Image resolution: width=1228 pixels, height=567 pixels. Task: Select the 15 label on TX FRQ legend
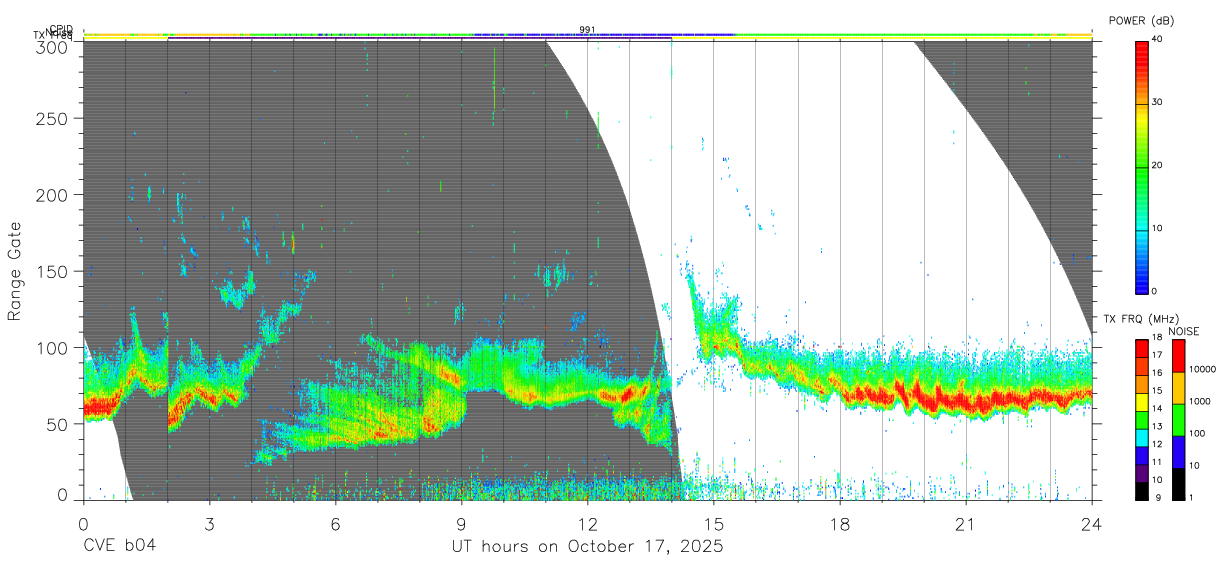tap(1158, 391)
